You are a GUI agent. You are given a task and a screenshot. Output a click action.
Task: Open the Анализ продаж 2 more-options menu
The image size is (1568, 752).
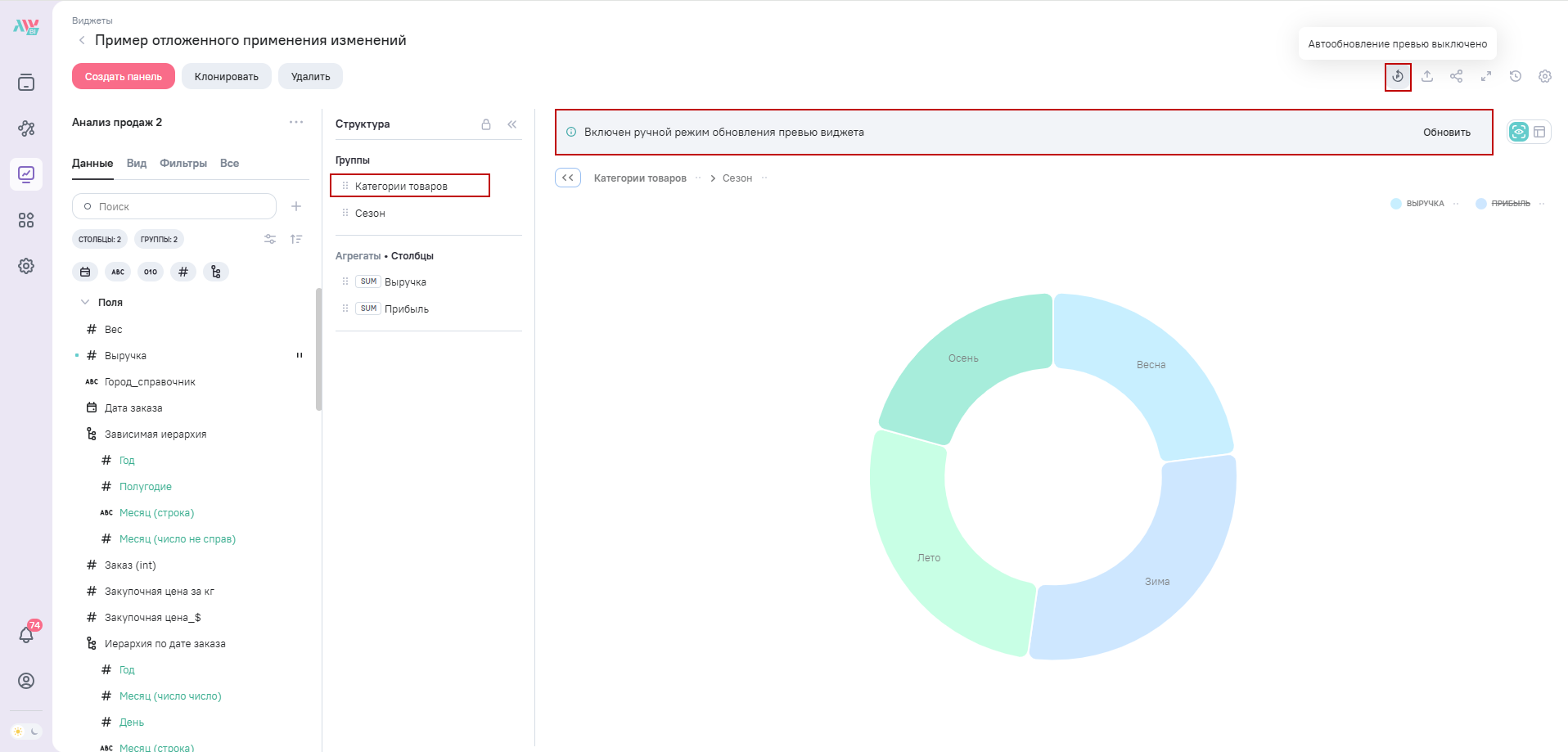[296, 122]
